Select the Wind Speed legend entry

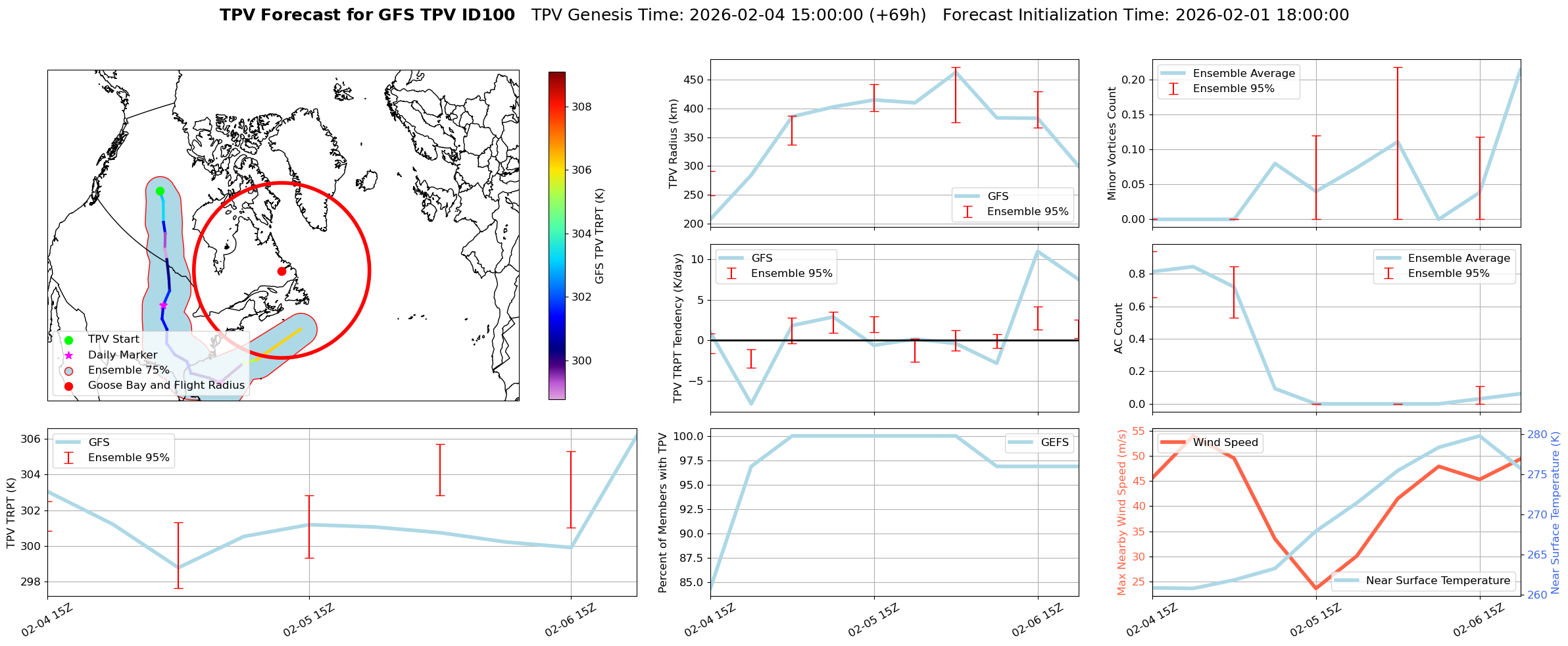1225,443
